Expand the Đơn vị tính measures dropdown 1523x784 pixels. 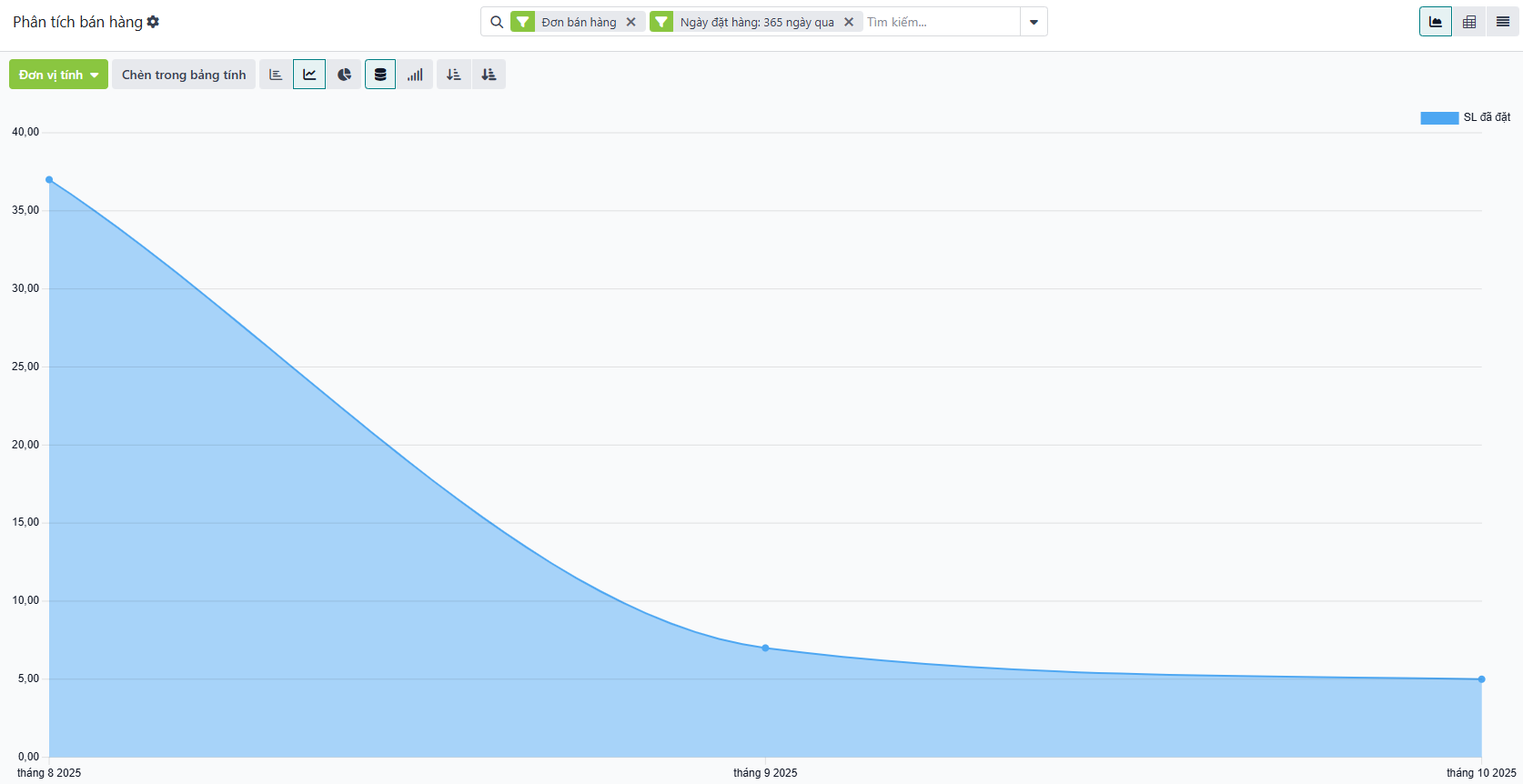click(58, 75)
